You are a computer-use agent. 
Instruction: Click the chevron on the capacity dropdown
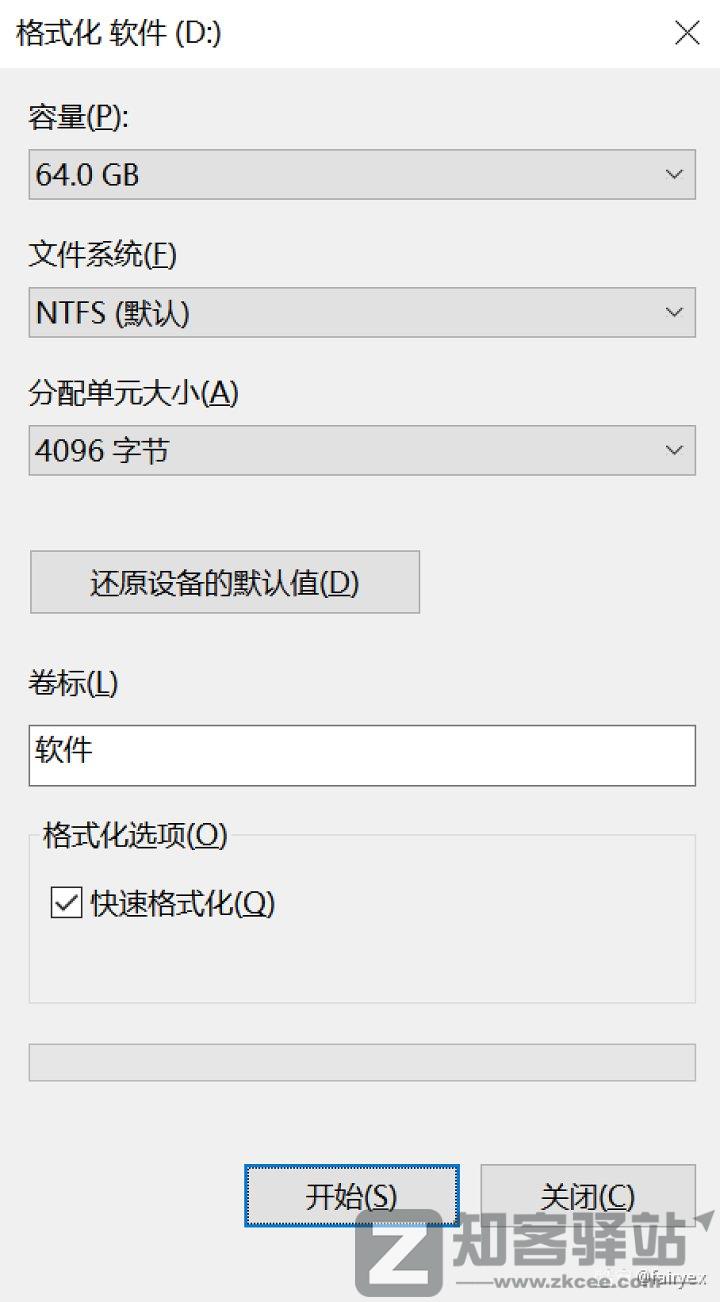coord(674,174)
